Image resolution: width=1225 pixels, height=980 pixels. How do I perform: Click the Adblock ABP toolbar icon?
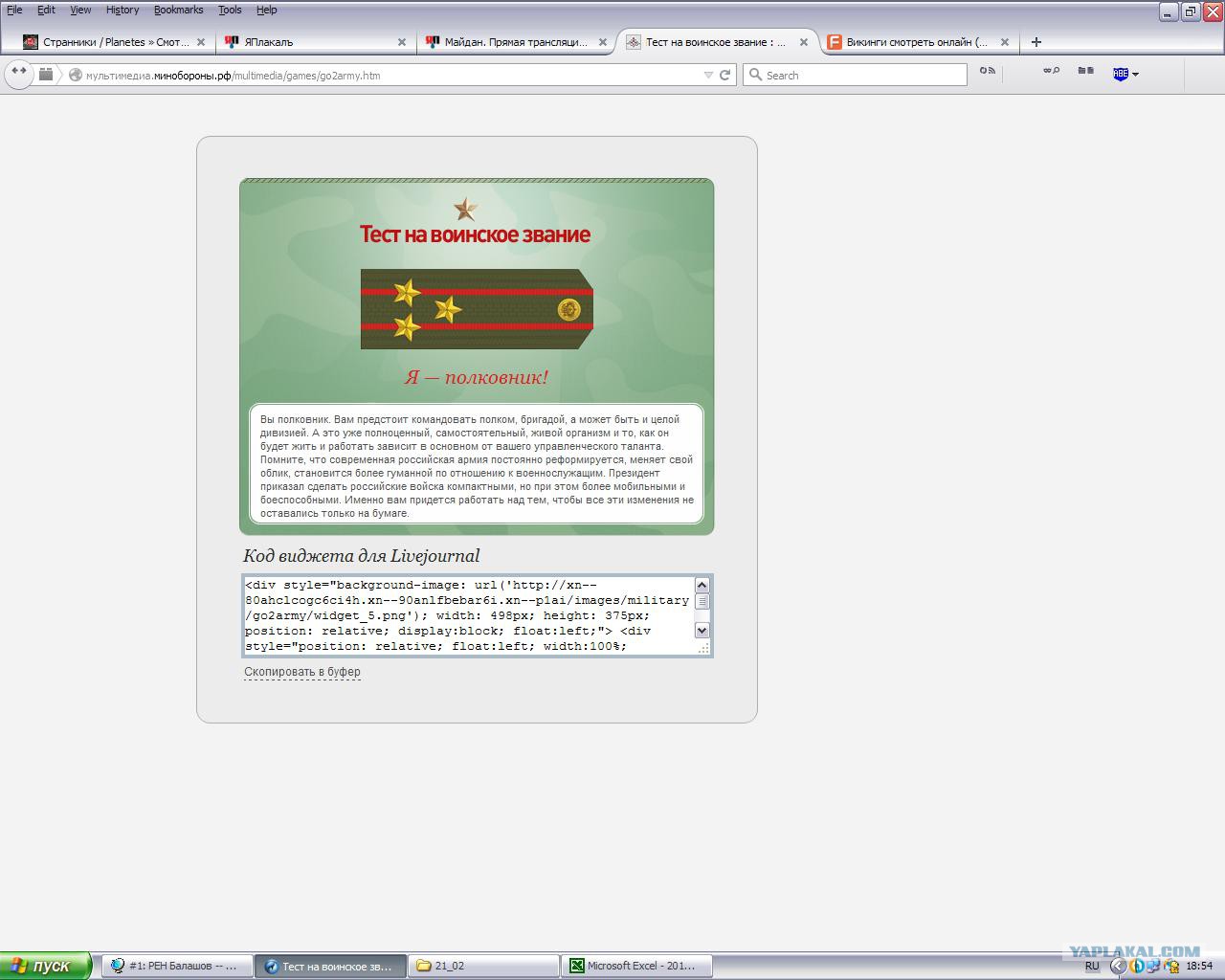pos(1120,74)
